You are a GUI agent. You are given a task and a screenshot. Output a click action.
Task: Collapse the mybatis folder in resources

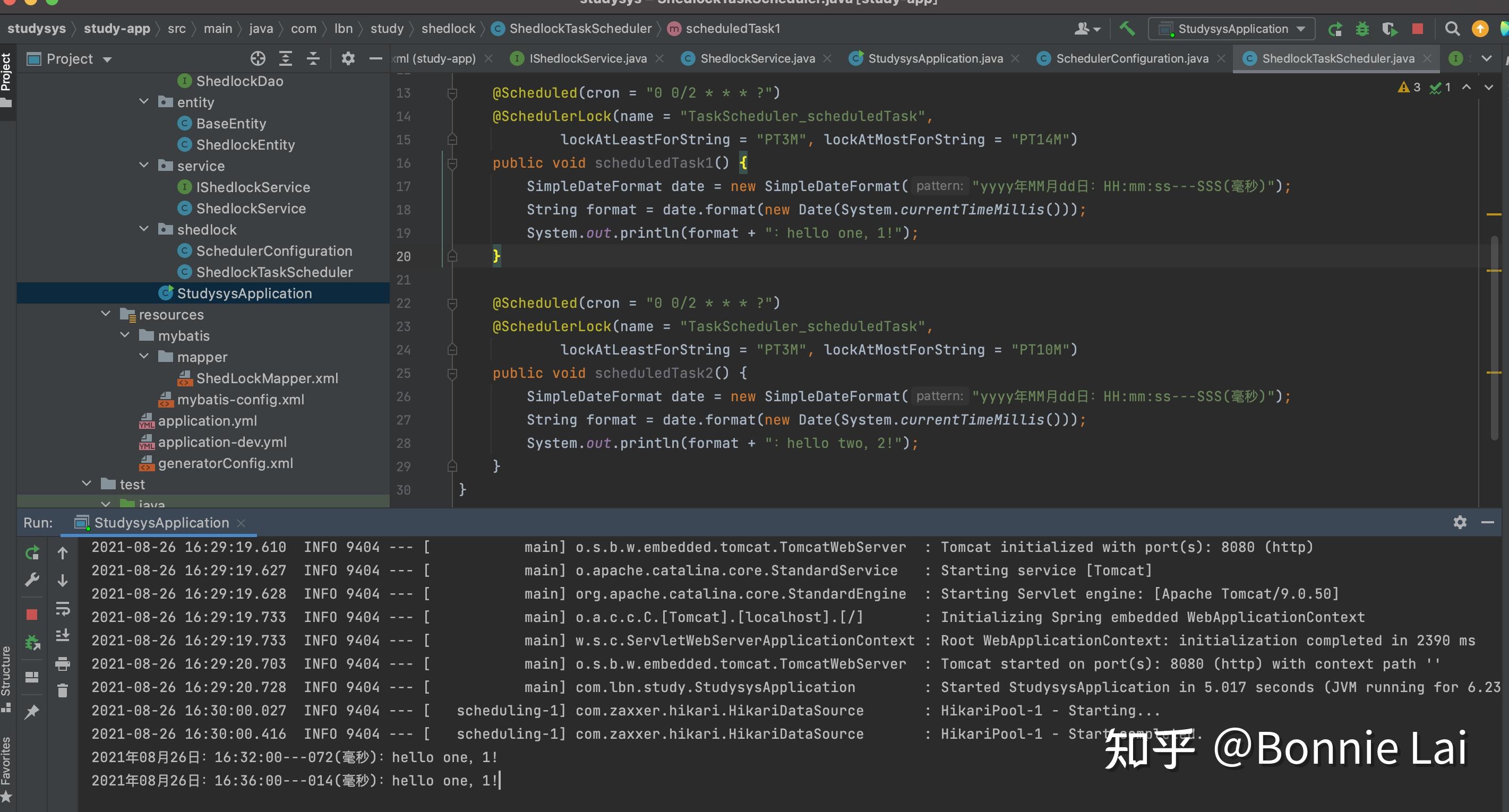pyautogui.click(x=125, y=335)
